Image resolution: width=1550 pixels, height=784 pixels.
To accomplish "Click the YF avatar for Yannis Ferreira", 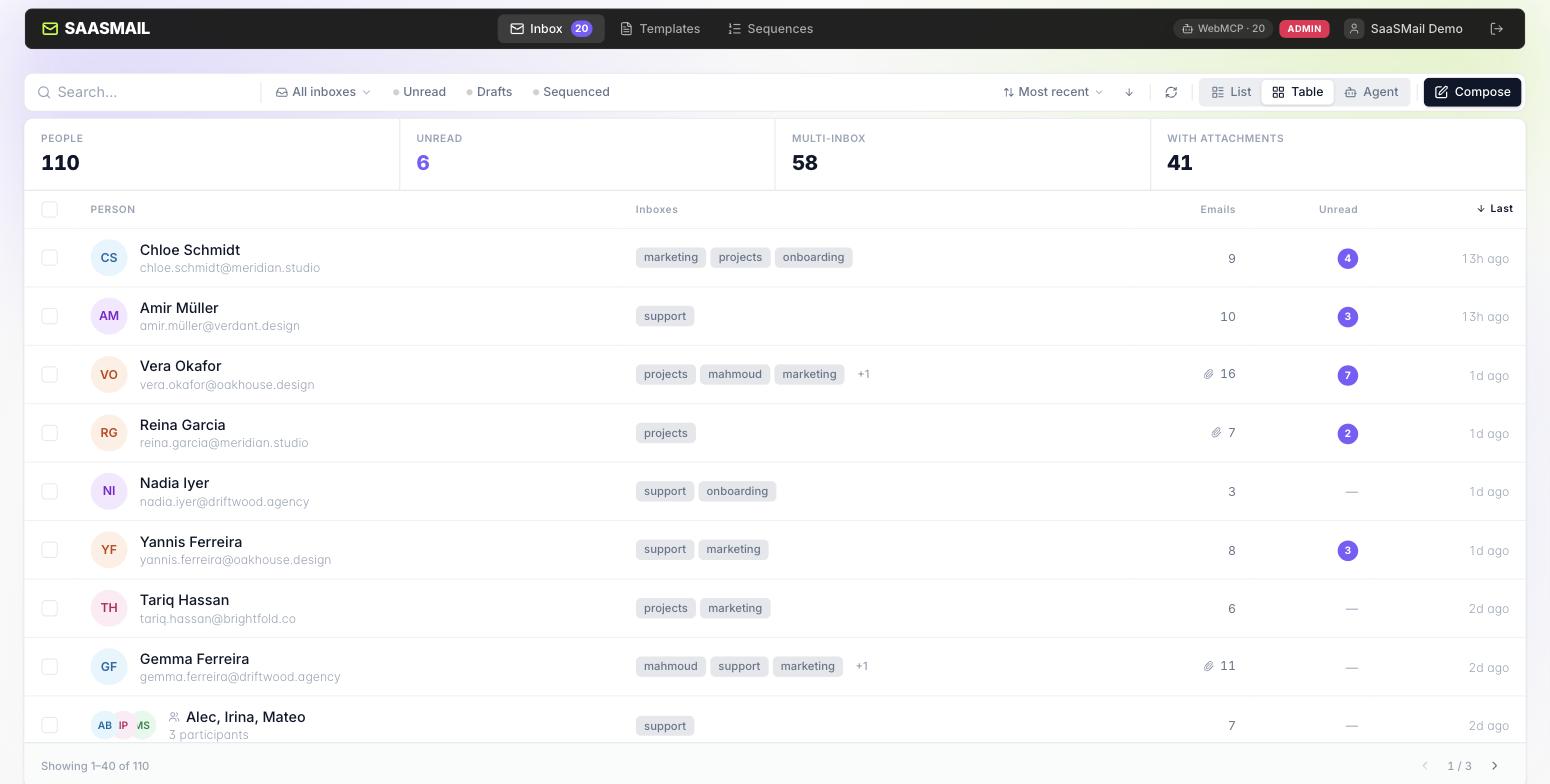I will coord(109,550).
